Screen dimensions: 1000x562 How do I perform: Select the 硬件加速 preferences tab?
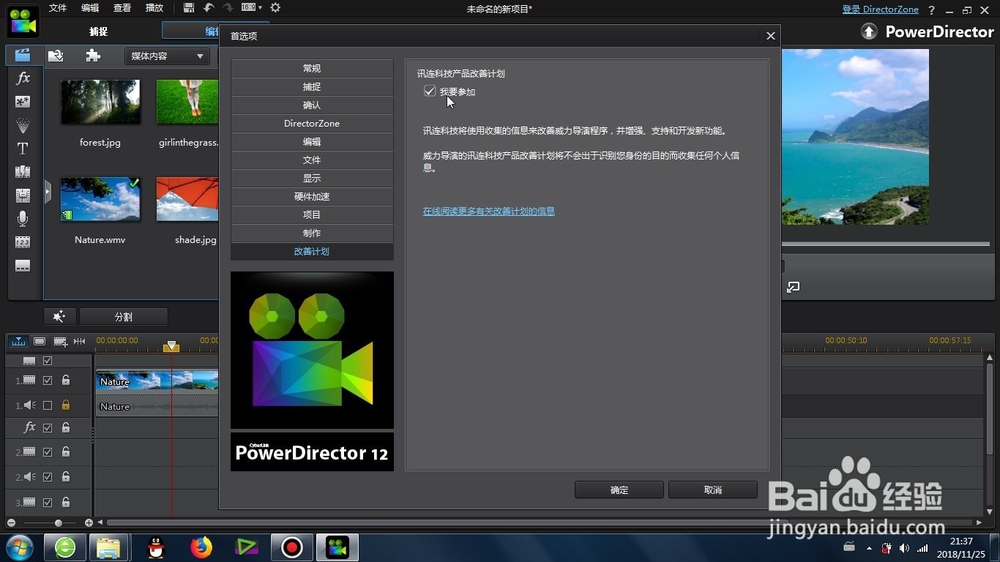tap(312, 196)
